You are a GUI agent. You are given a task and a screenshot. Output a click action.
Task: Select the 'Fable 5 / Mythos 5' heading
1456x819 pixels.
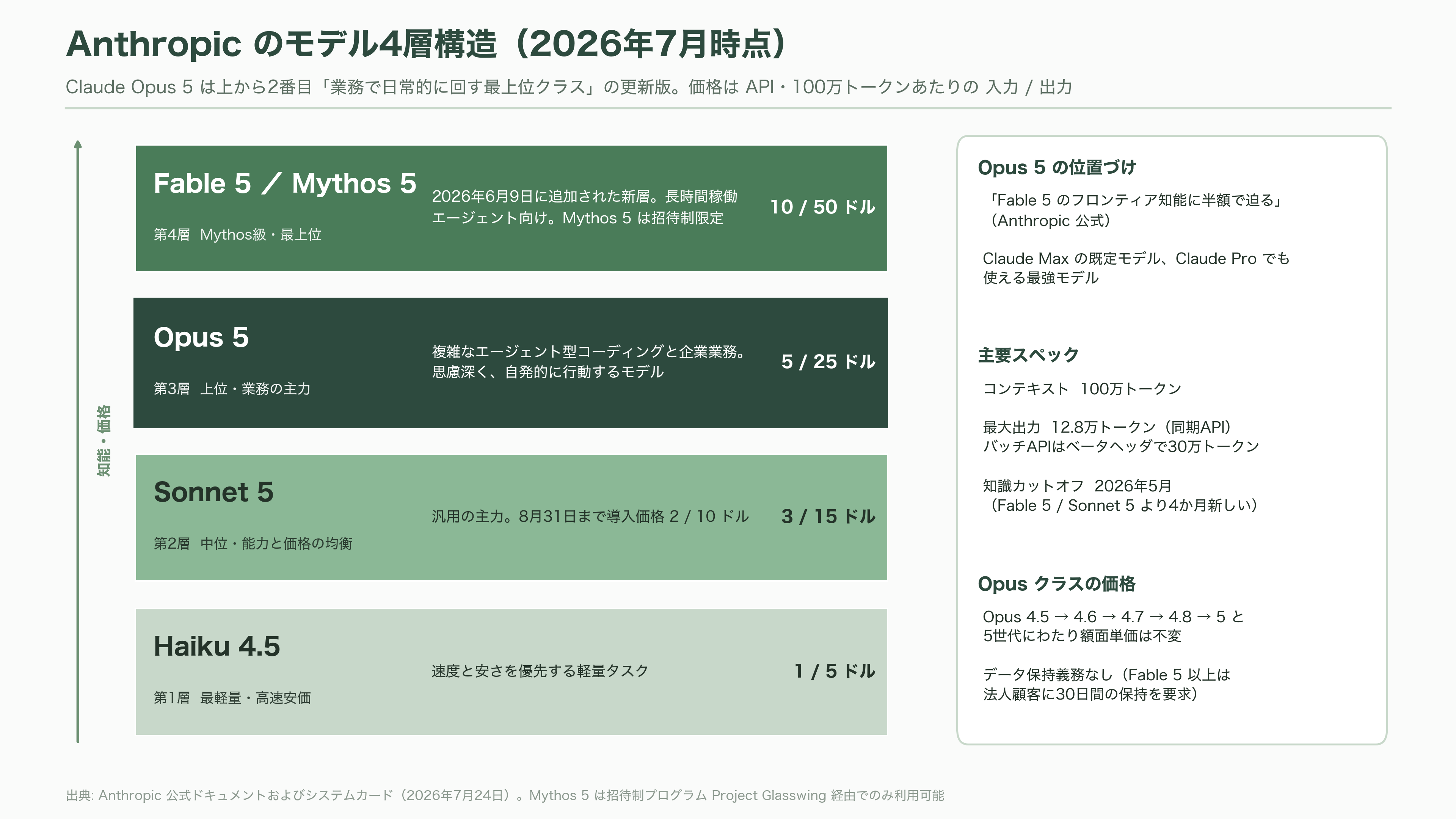(285, 183)
